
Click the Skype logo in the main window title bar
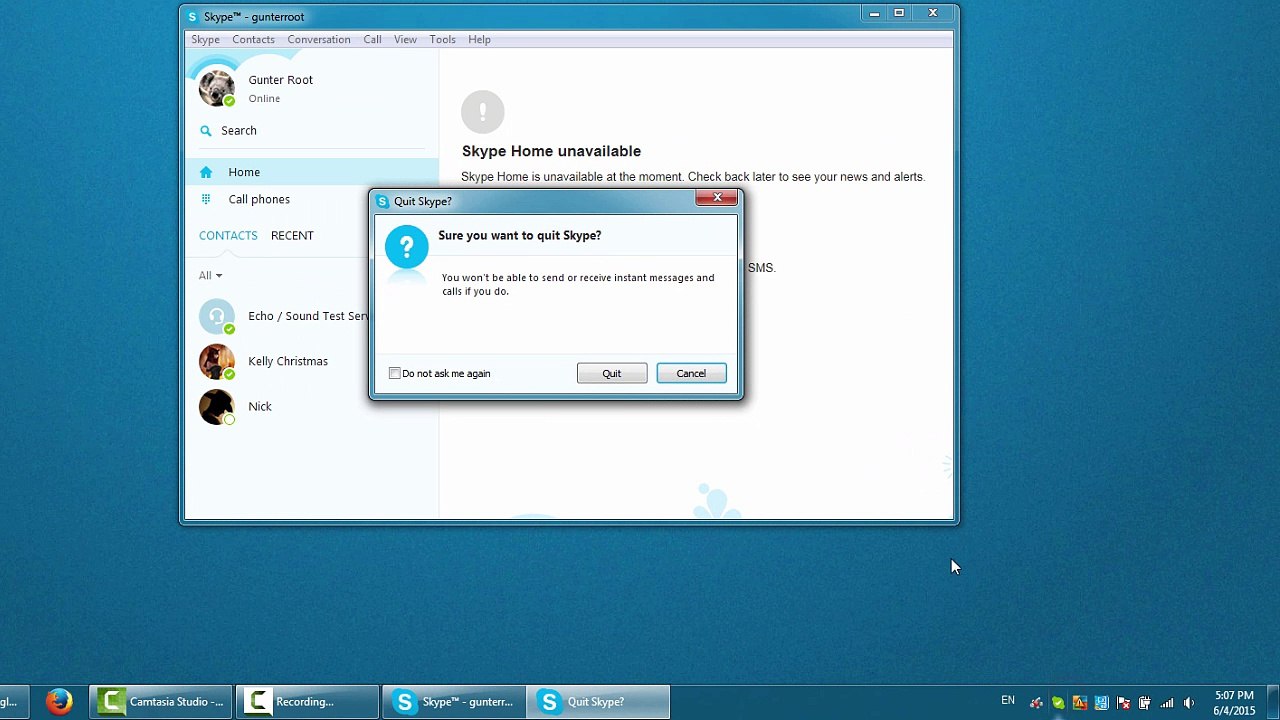pyautogui.click(x=193, y=16)
